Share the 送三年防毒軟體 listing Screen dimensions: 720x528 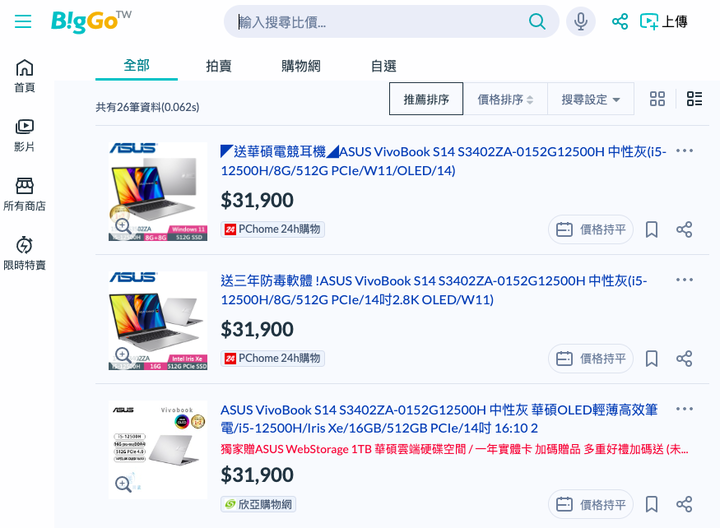click(684, 359)
